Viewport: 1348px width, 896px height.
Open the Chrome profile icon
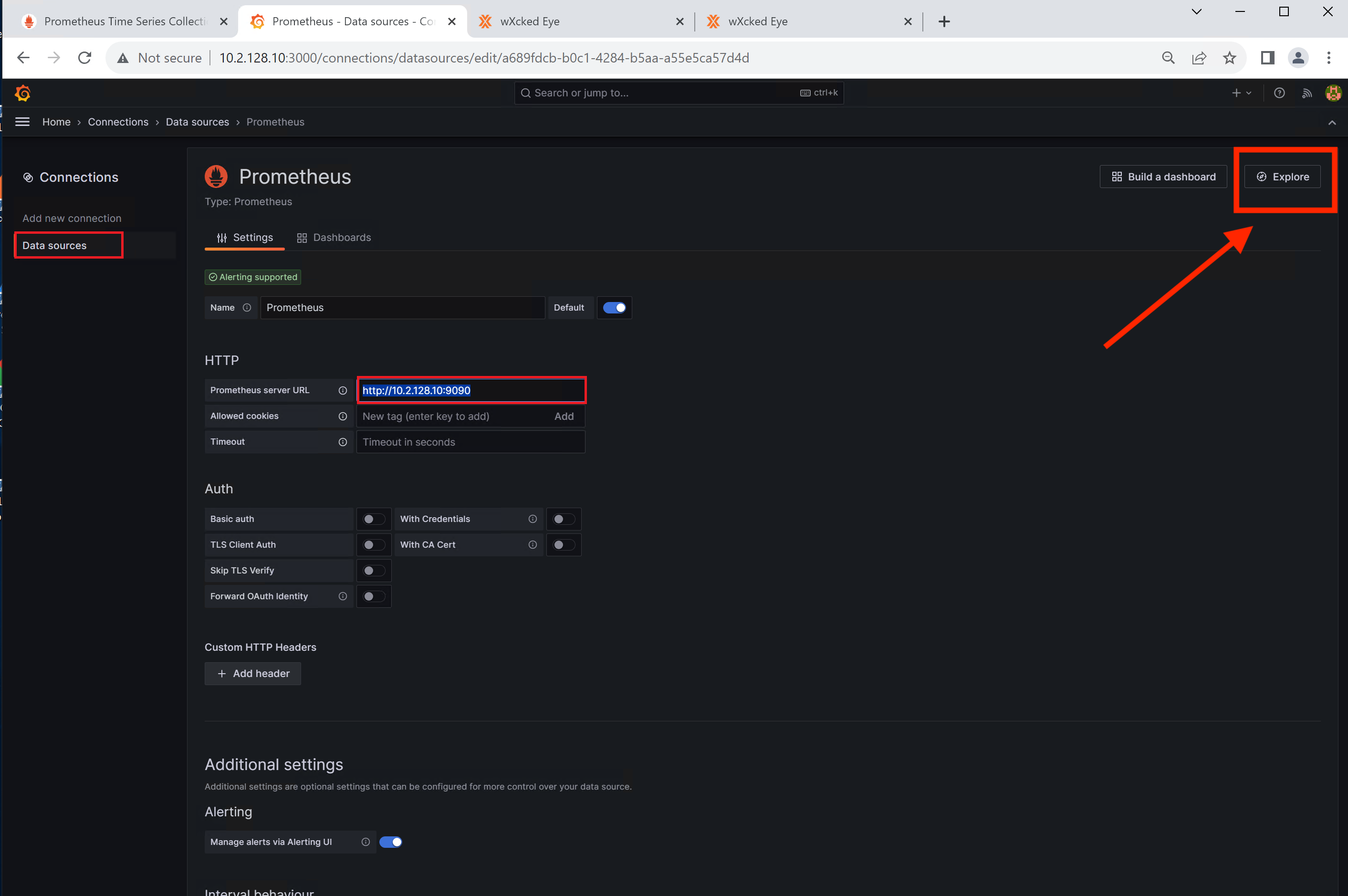coord(1298,58)
